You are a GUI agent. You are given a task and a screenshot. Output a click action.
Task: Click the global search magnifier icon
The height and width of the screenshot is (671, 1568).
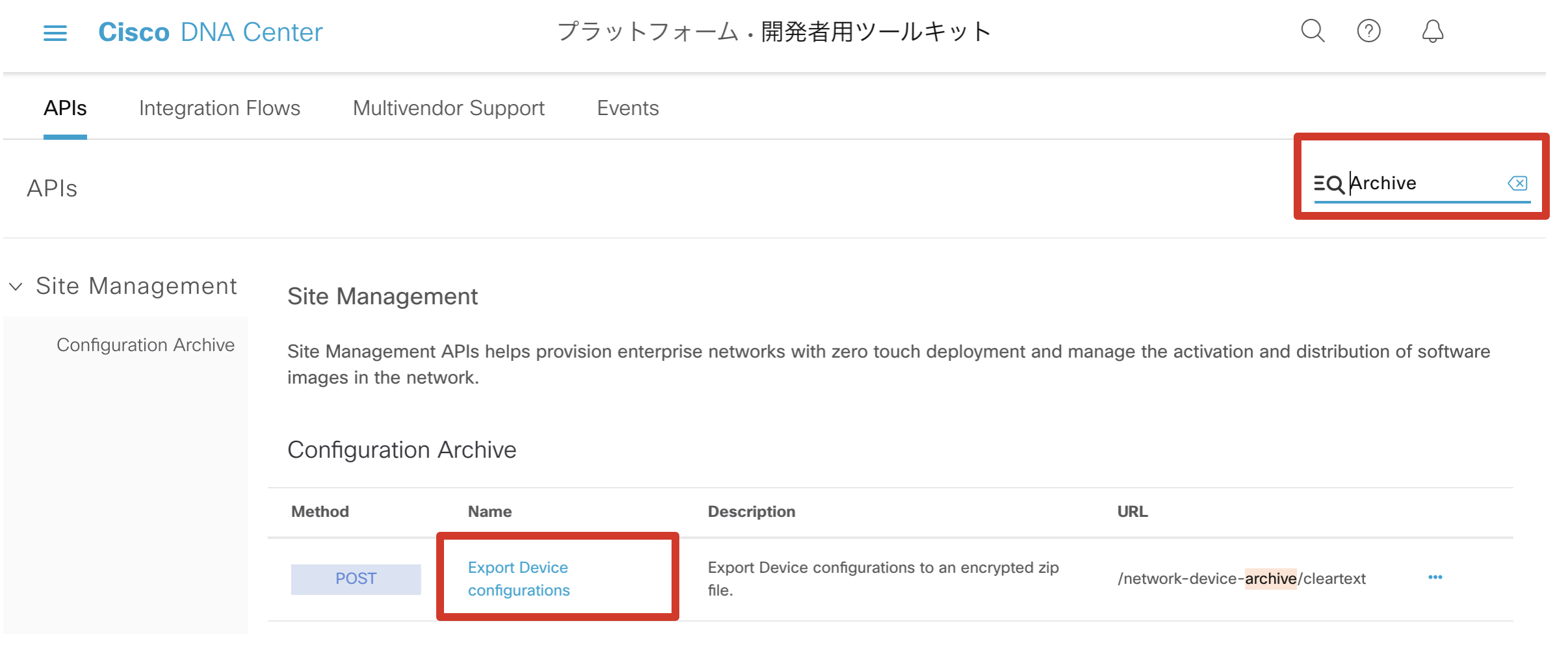1313,31
